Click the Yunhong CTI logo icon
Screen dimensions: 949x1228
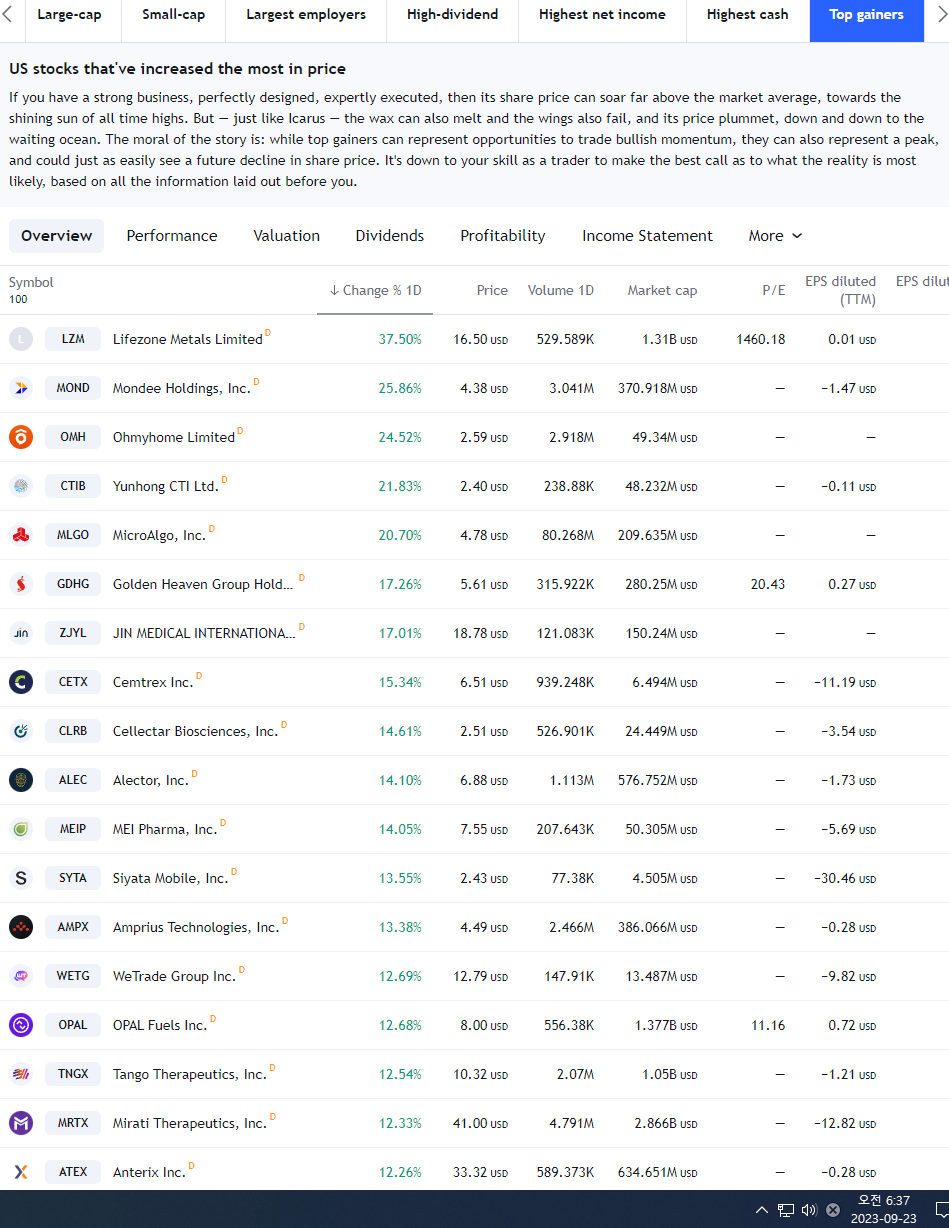click(21, 486)
